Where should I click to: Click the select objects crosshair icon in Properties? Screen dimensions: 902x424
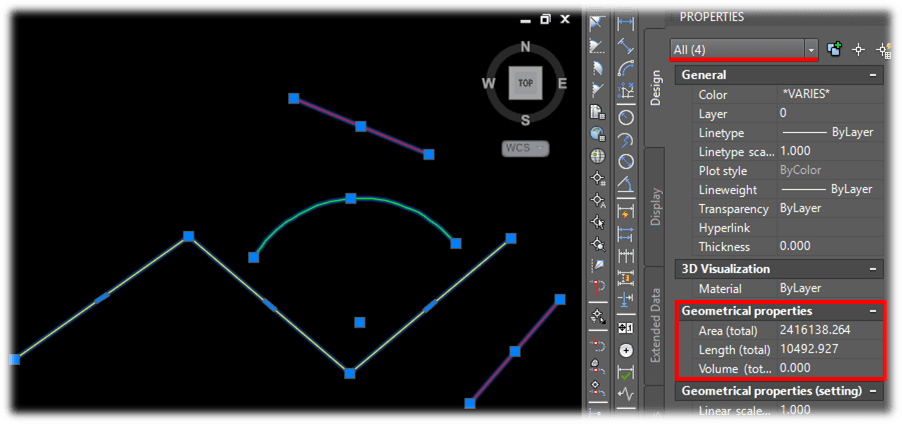point(858,49)
